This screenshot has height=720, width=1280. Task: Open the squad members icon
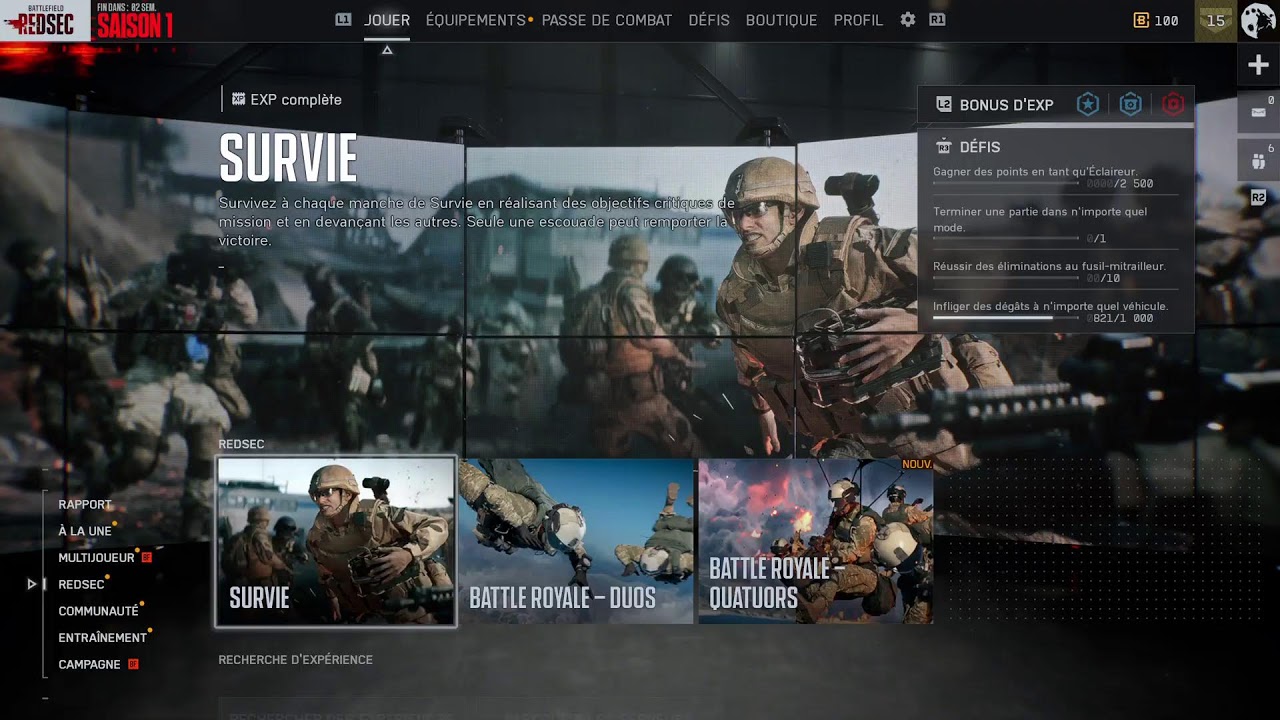click(1258, 160)
